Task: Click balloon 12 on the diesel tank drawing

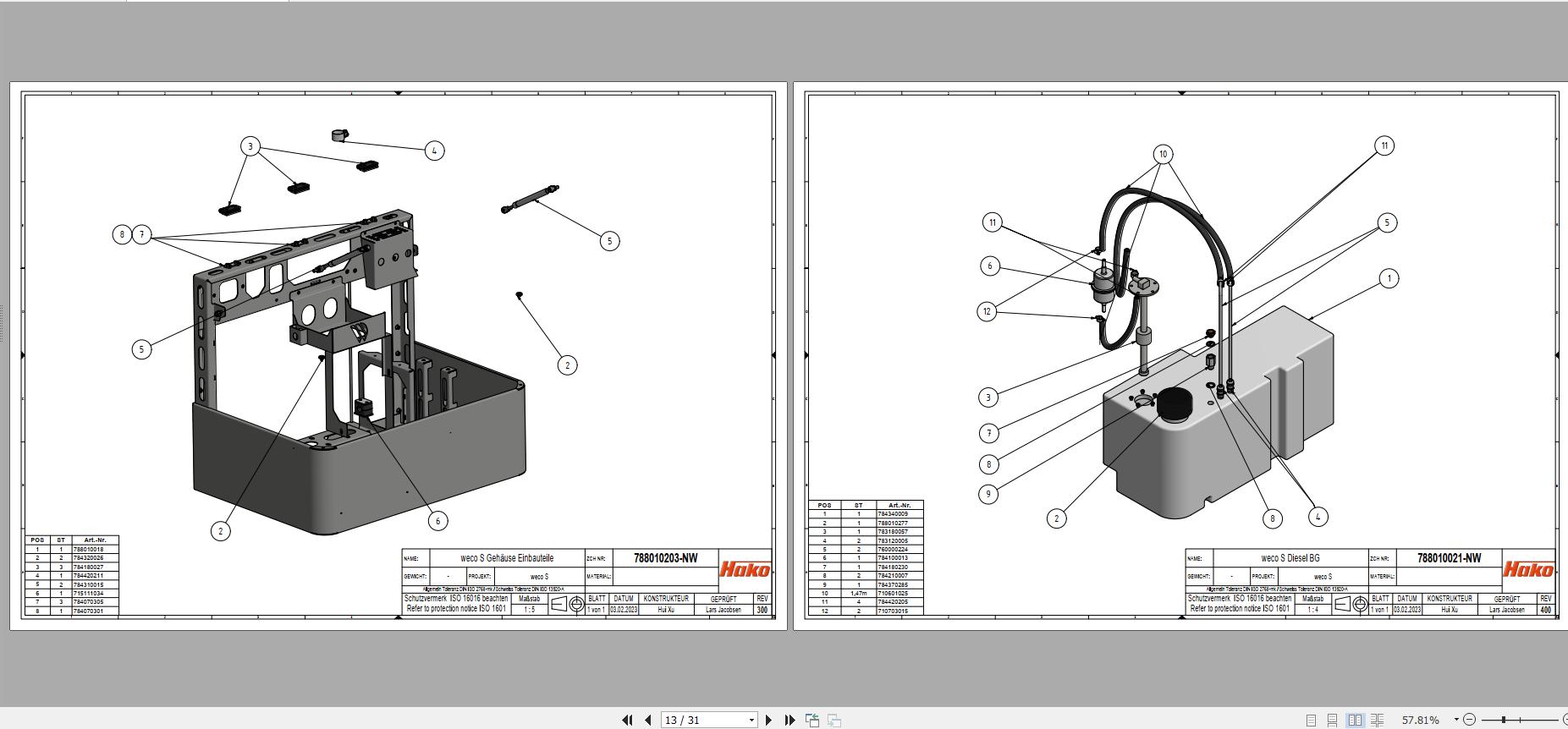Action: click(987, 311)
